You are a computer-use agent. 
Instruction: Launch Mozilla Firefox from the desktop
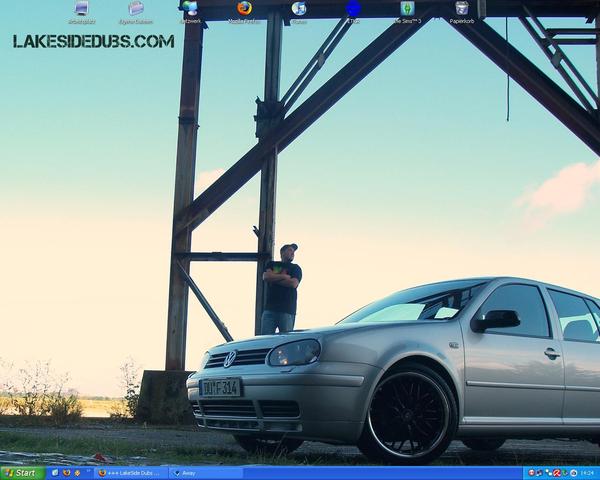click(244, 13)
